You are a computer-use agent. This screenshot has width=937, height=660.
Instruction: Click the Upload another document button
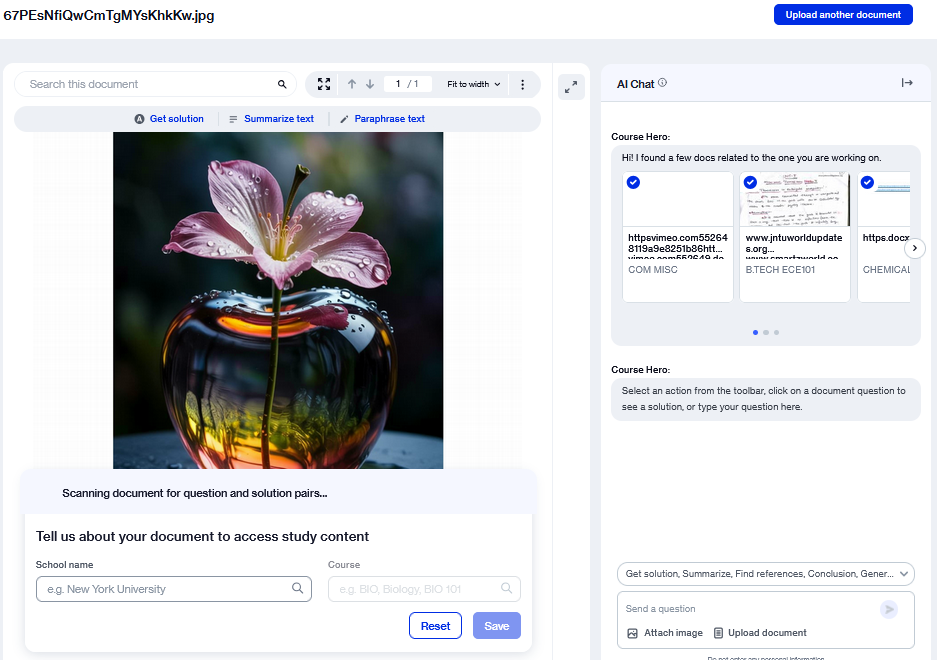point(843,15)
